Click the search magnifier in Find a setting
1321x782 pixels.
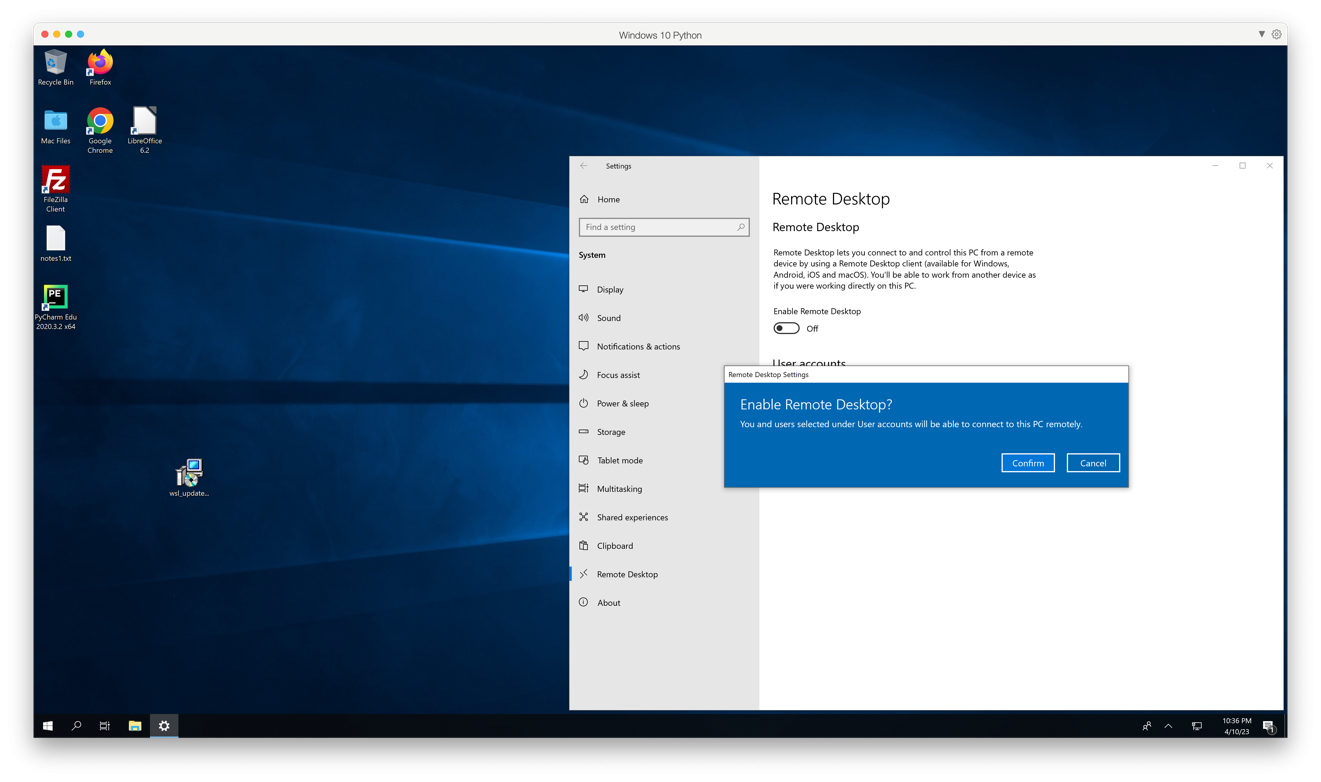pyautogui.click(x=740, y=227)
